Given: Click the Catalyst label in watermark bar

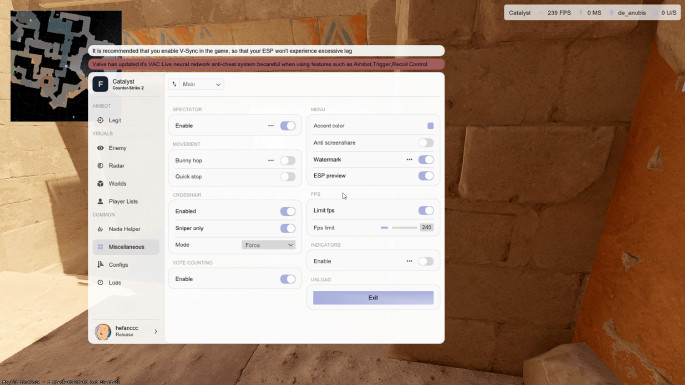Looking at the screenshot, I should [519, 13].
